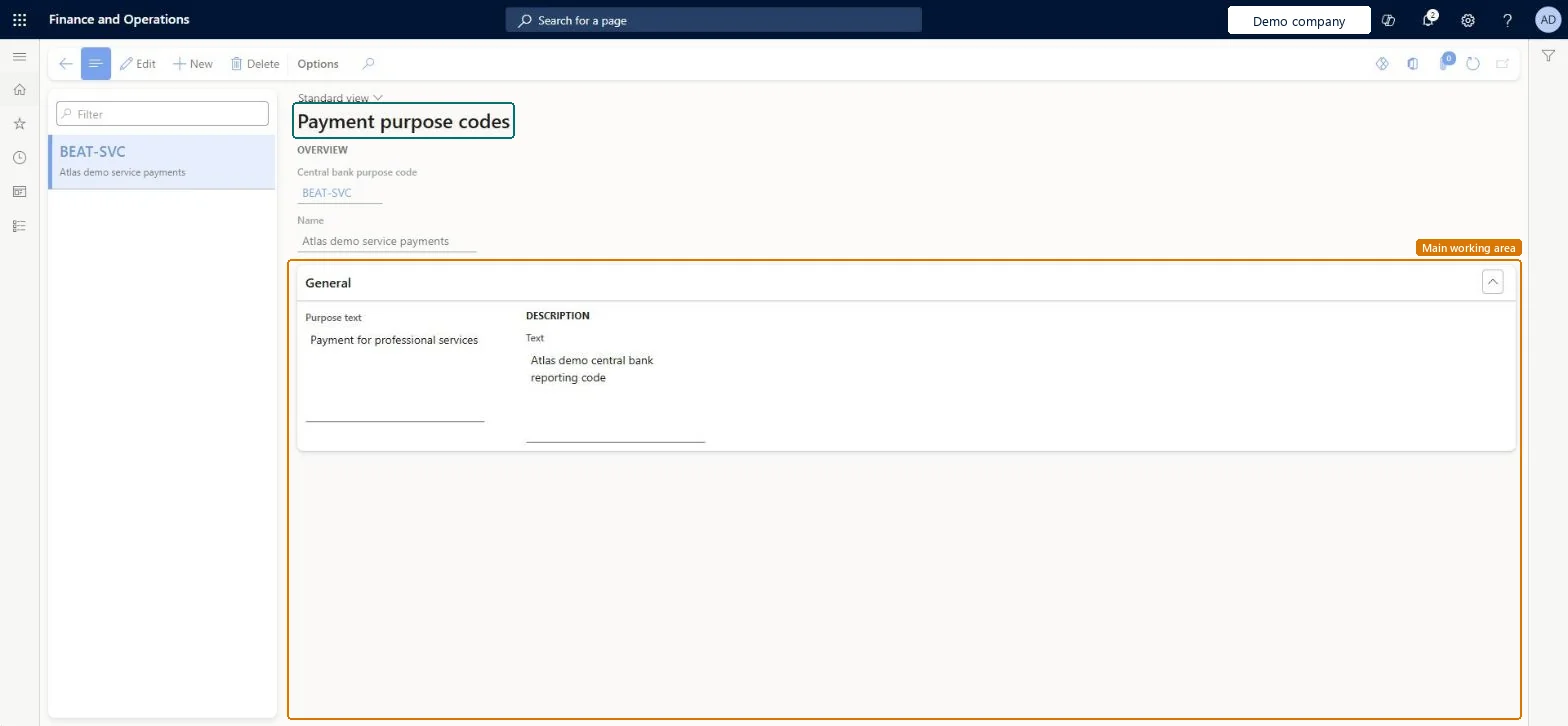Image resolution: width=1568 pixels, height=726 pixels.
Task: Open the Power Apps diamond icon
Action: (x=1383, y=64)
